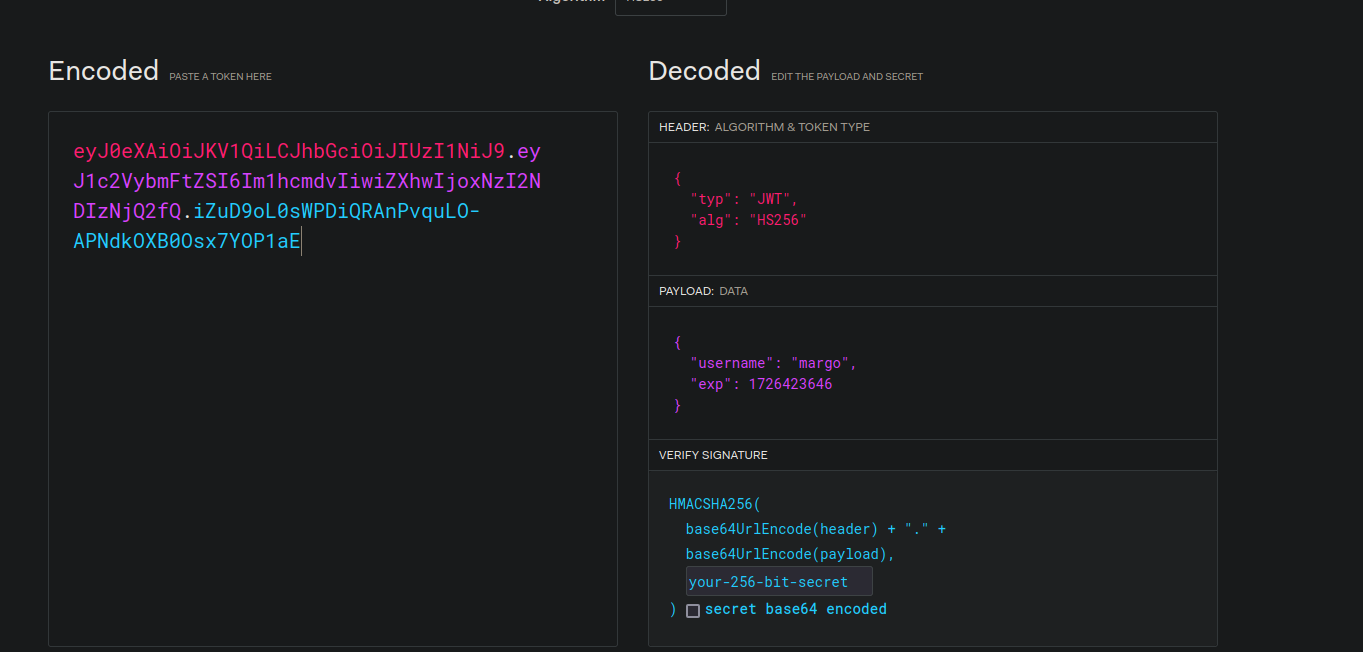This screenshot has height=652, width=1363.
Task: Click the EDIT THE PAYLOAD AND SECRET hint
Action: point(847,77)
